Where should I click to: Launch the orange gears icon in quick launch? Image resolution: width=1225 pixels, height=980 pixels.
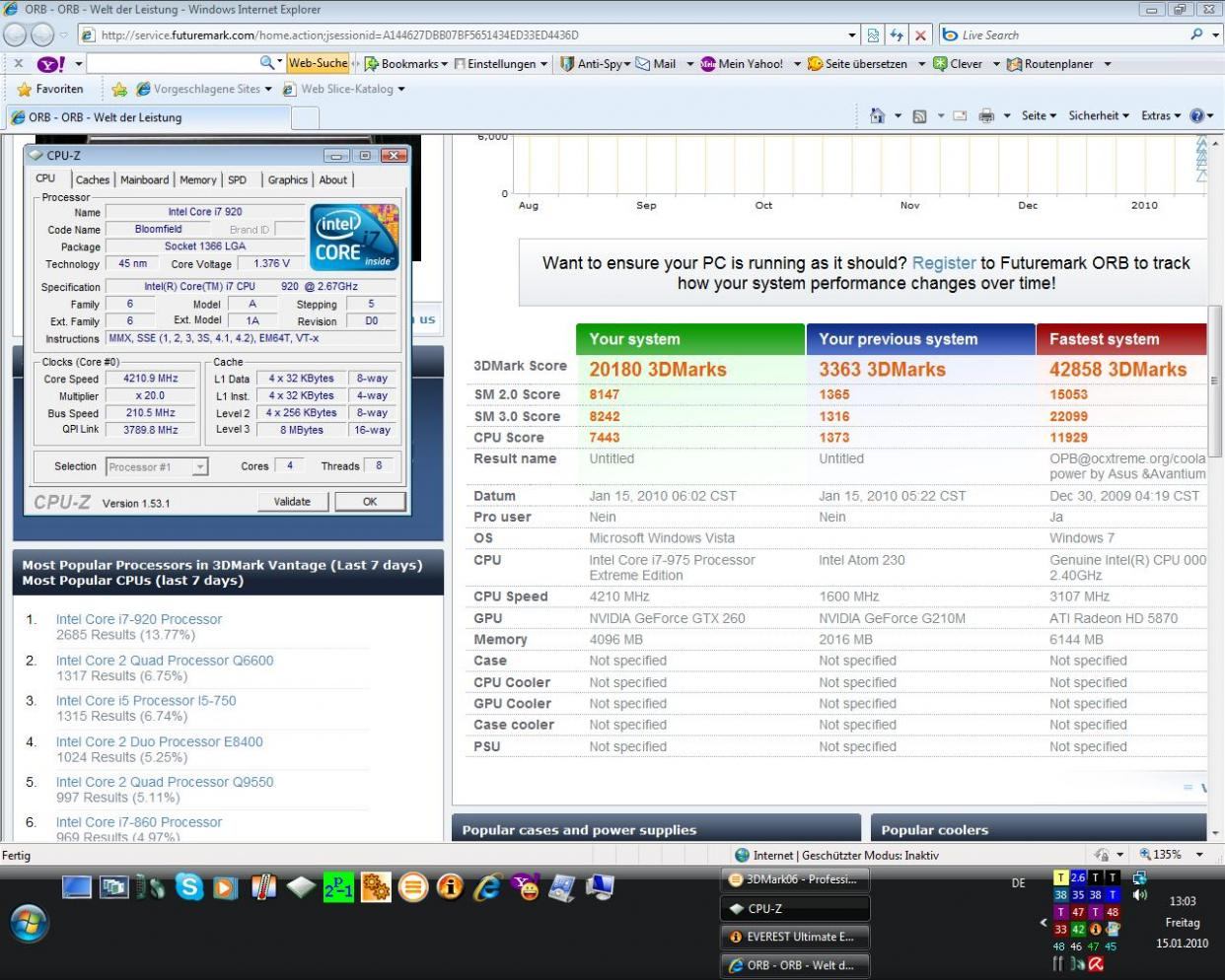376,888
